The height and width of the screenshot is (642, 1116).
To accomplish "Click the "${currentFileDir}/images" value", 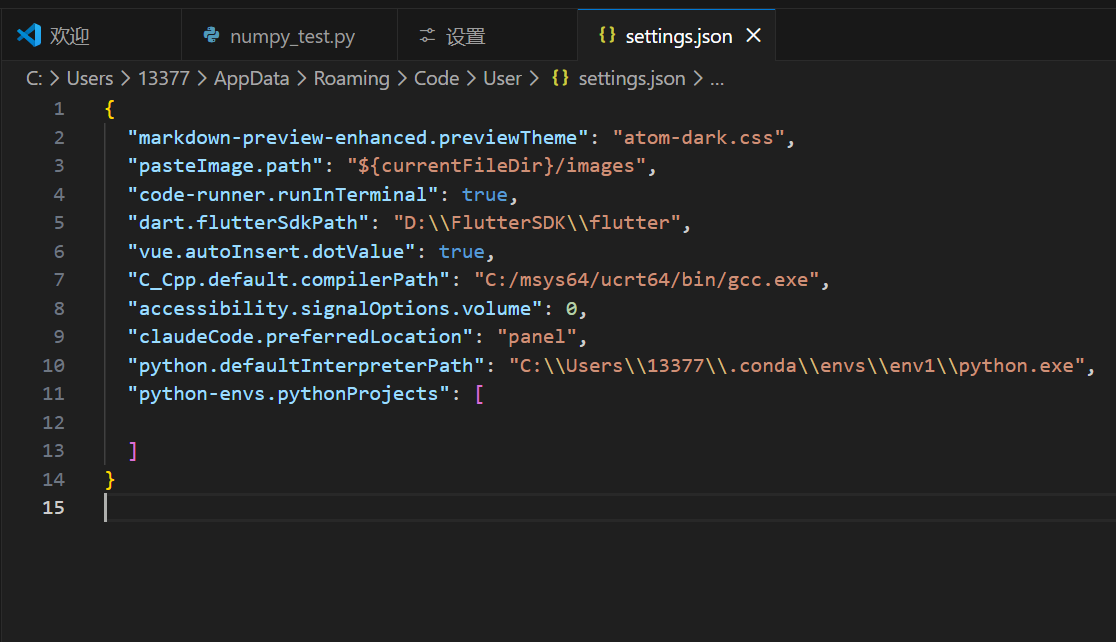I will click(x=496, y=166).
